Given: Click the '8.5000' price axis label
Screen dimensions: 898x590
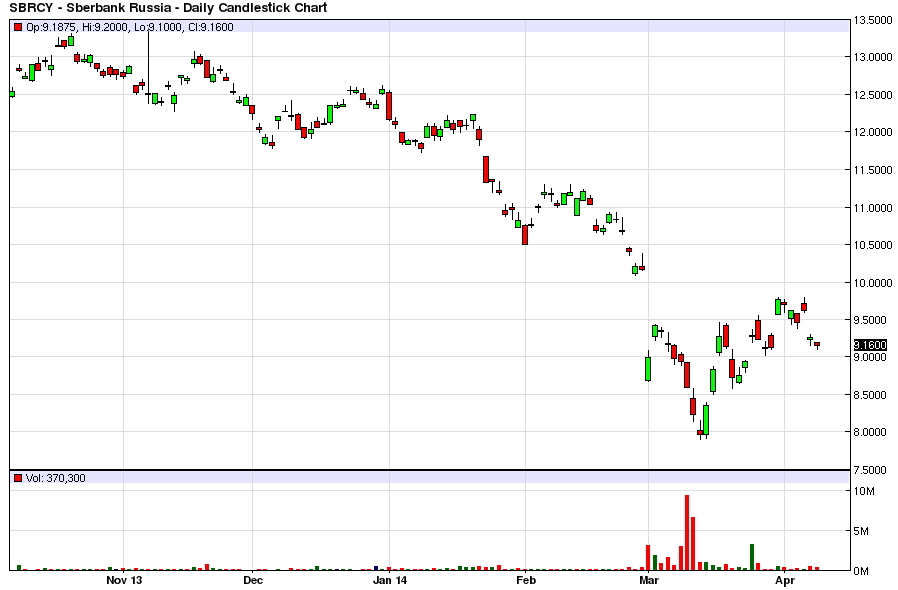Looking at the screenshot, I should click(x=870, y=395).
